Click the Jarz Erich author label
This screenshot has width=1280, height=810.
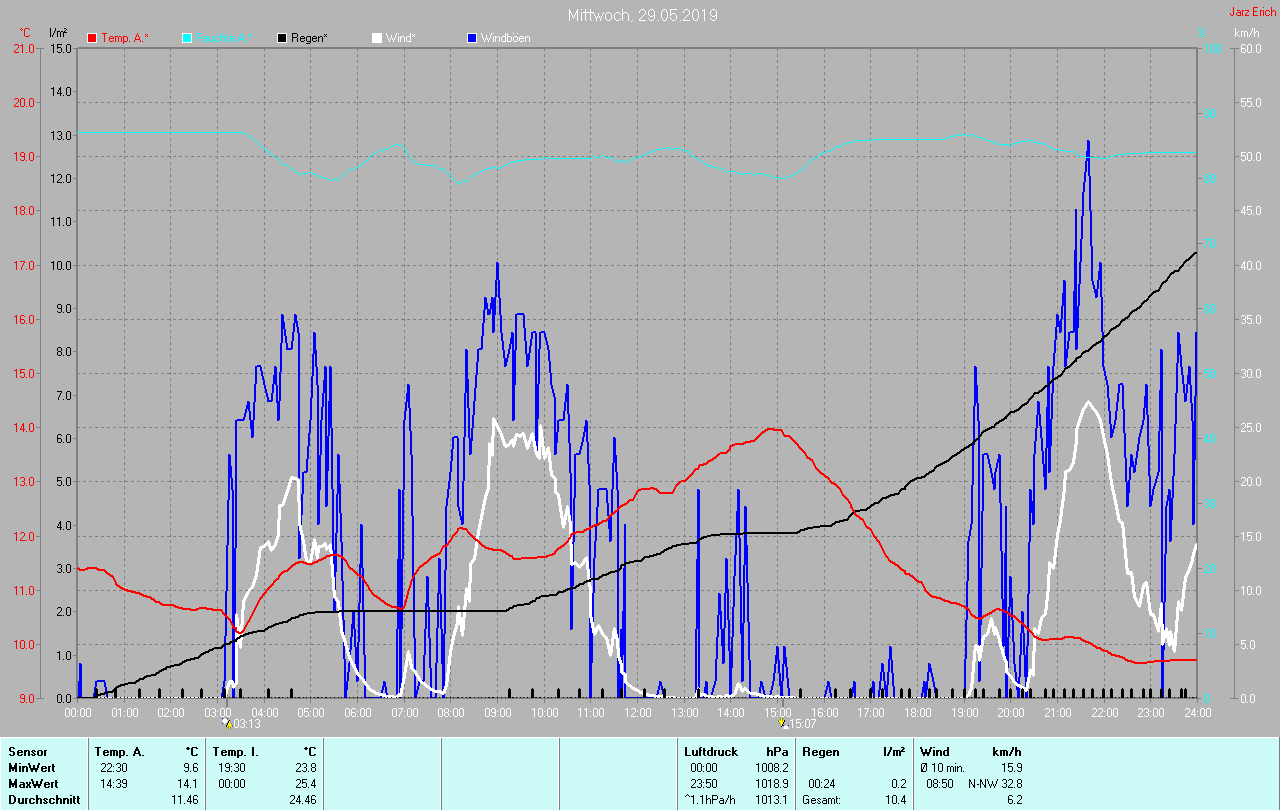pos(1252,12)
